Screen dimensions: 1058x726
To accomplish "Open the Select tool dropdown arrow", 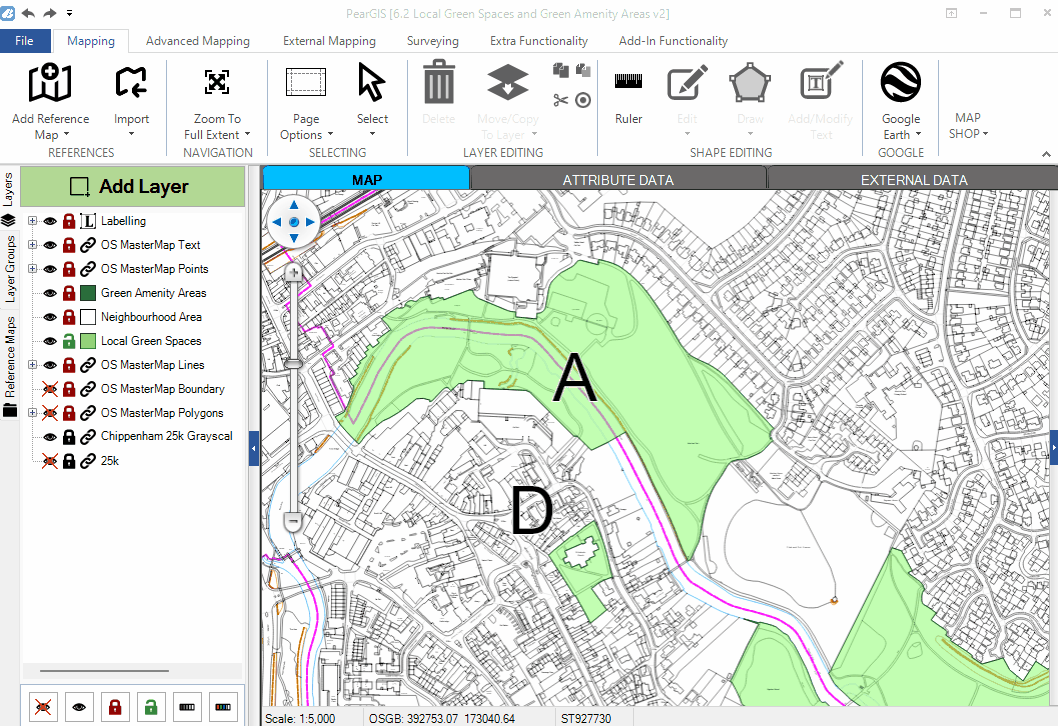I will [x=372, y=134].
